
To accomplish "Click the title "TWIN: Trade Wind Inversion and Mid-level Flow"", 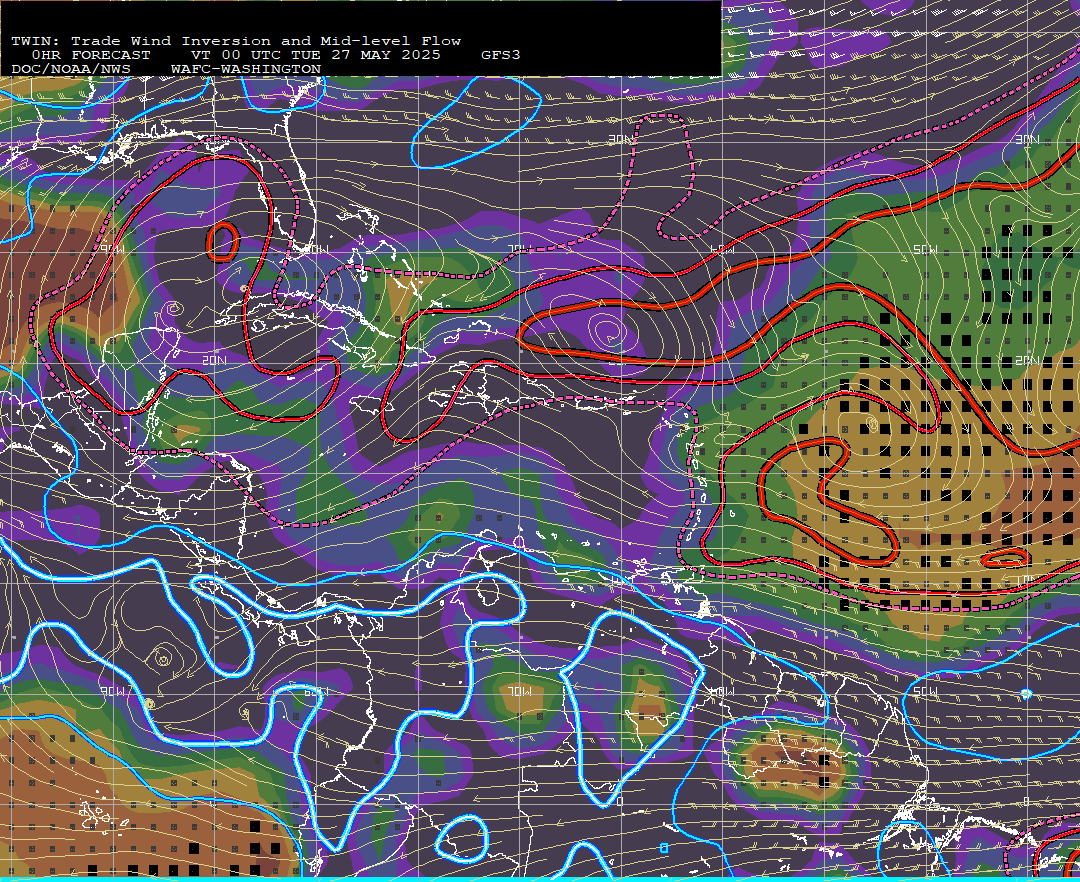I will pos(236,41).
